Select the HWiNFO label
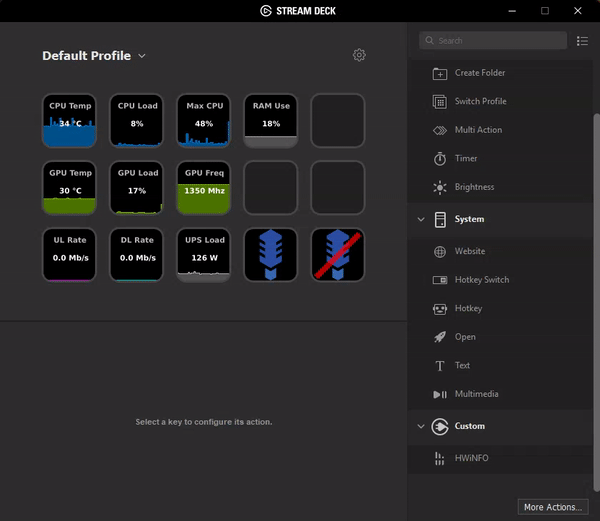This screenshot has width=600, height=521. click(x=471, y=458)
